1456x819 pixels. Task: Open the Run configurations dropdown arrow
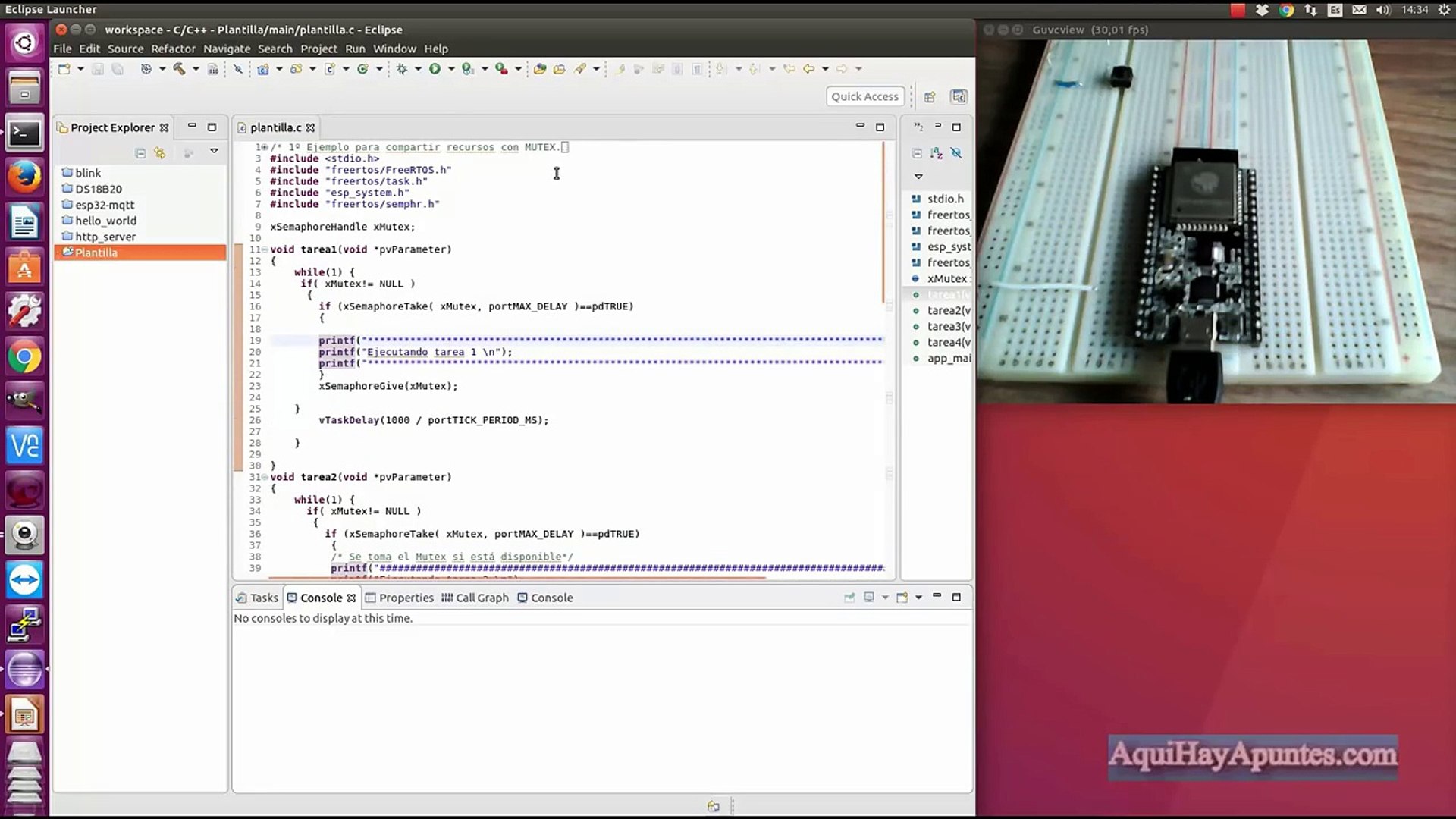tap(451, 69)
